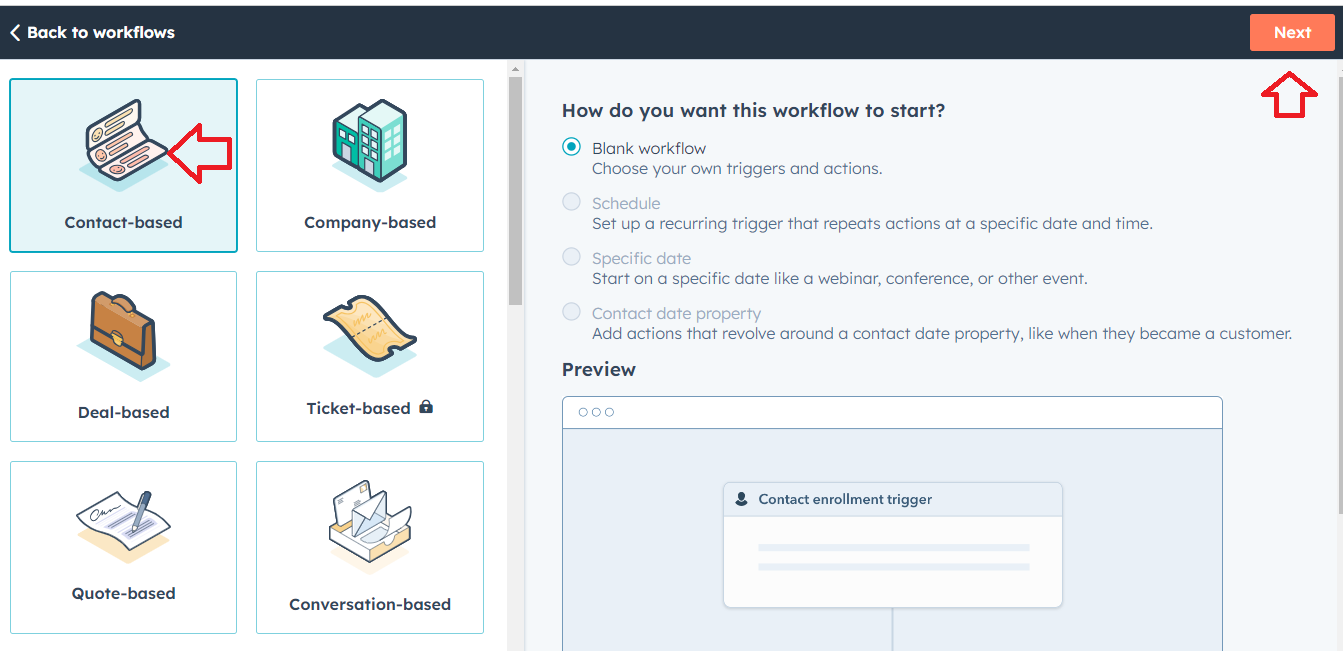Click the Company-based label text

pyautogui.click(x=370, y=222)
